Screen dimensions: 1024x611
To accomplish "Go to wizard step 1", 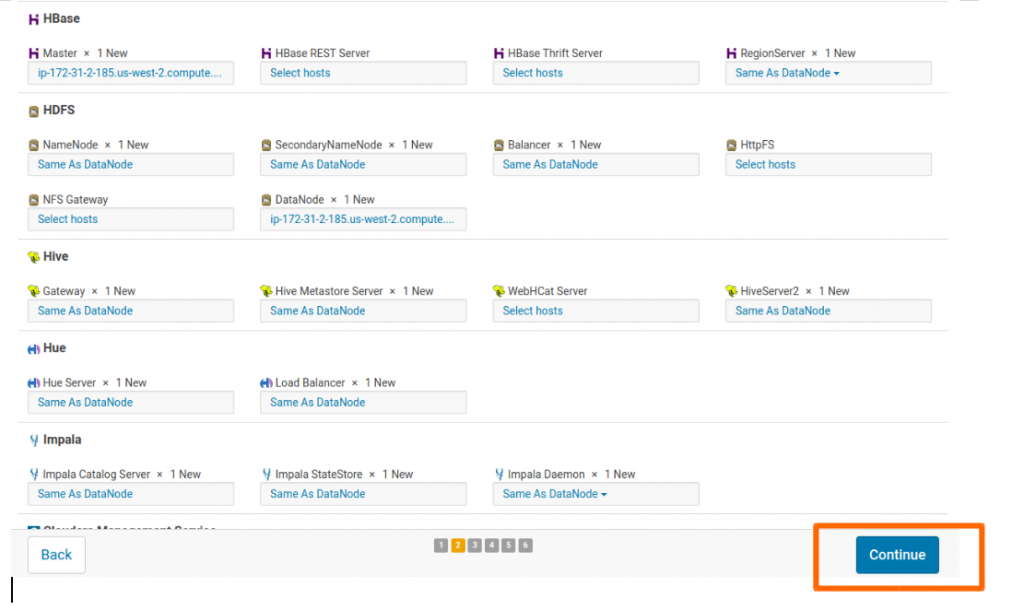I will (x=440, y=546).
